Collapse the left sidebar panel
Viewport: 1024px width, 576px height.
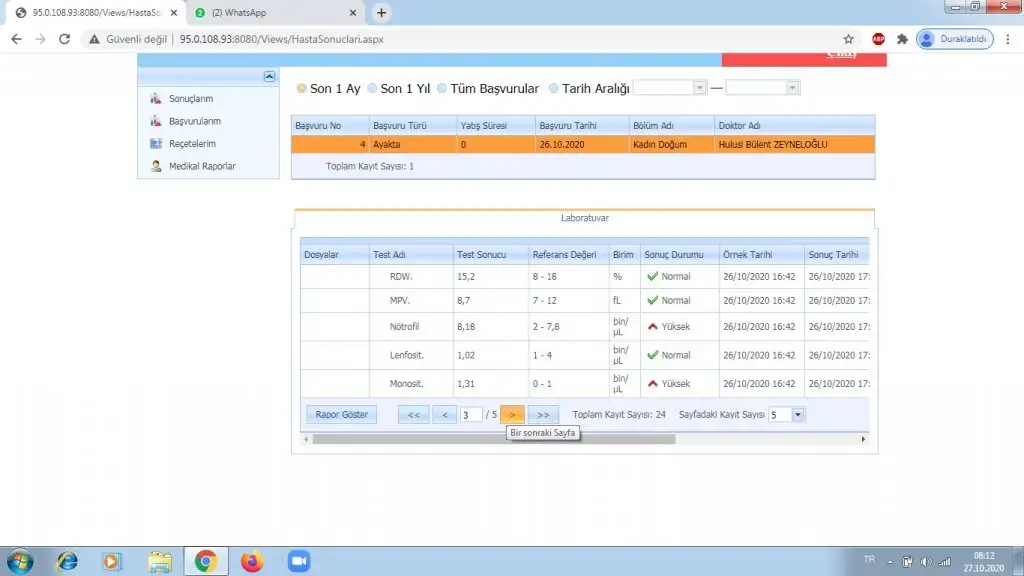coord(269,76)
